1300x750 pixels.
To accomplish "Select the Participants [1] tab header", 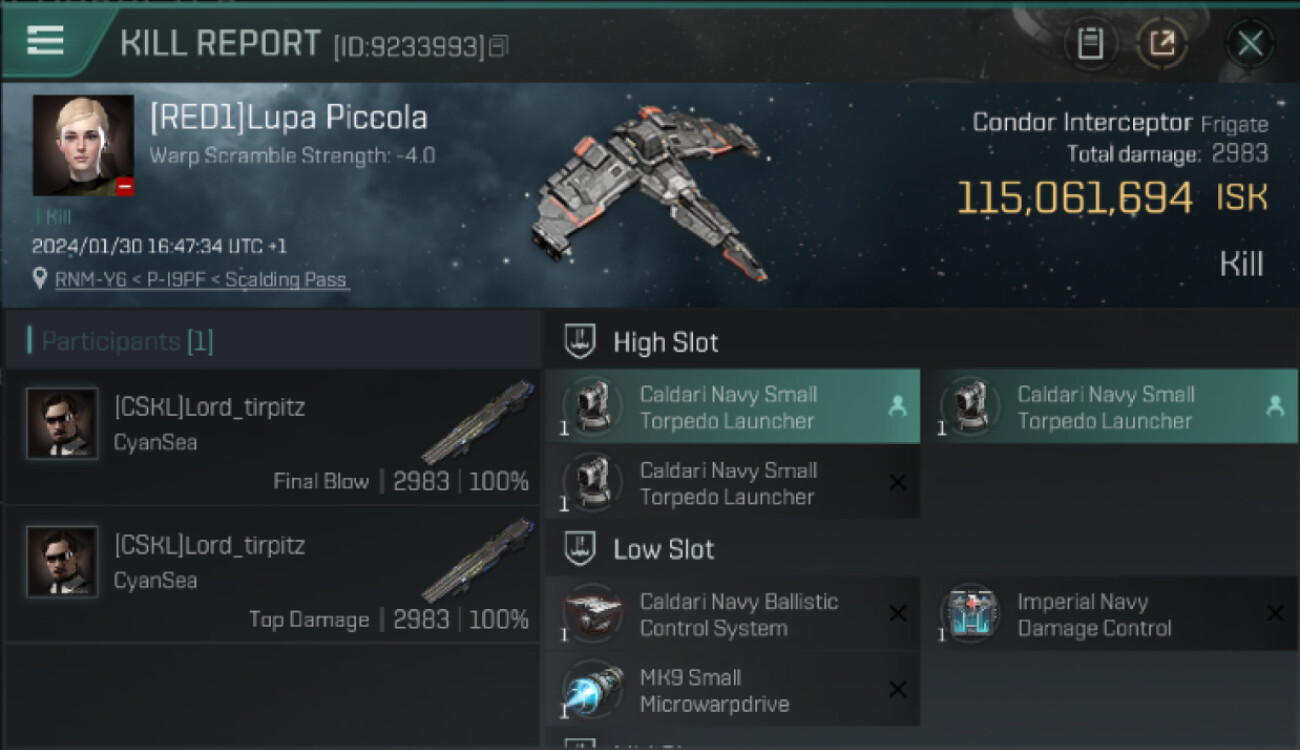I will 127,341.
